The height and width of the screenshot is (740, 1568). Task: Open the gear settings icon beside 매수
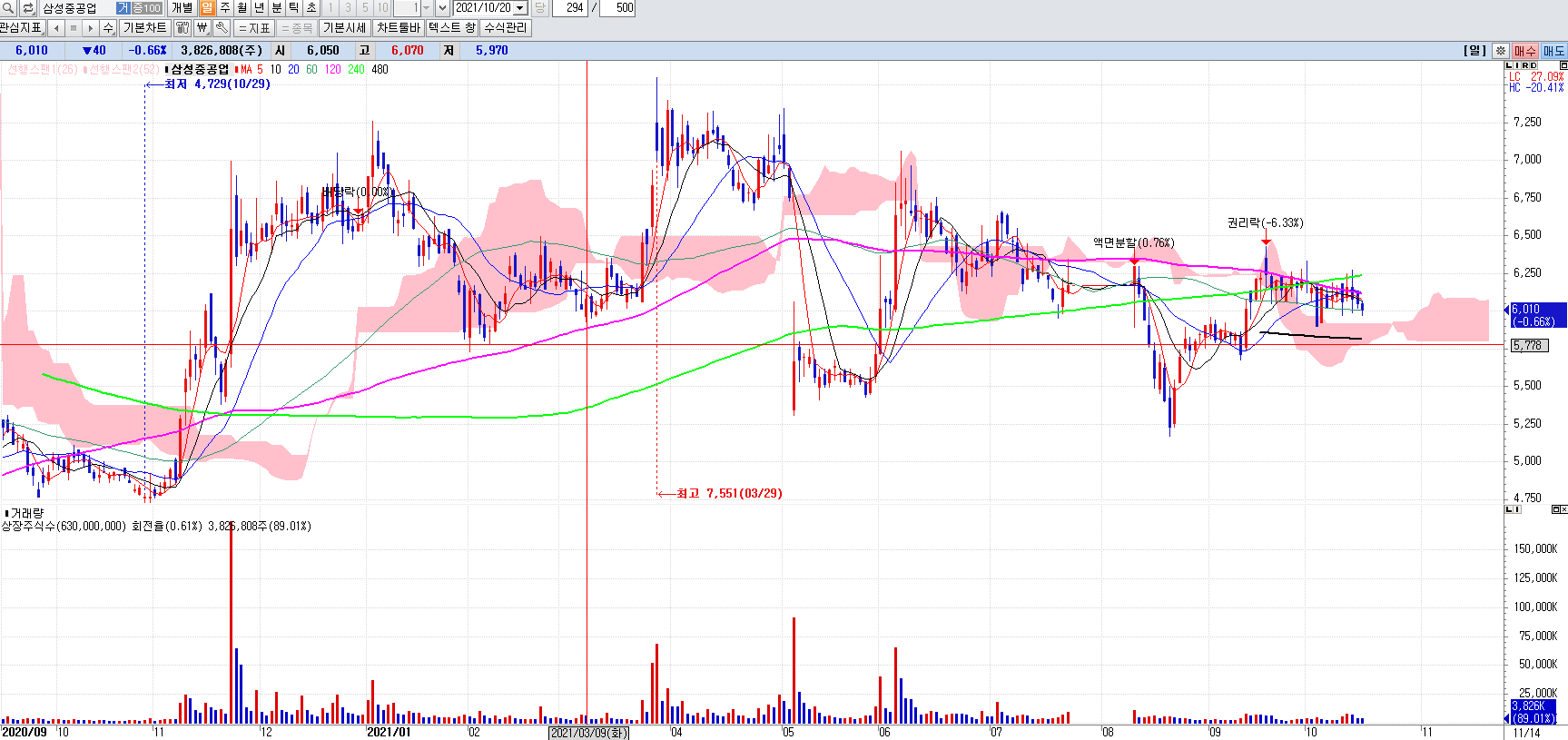pos(1501,51)
